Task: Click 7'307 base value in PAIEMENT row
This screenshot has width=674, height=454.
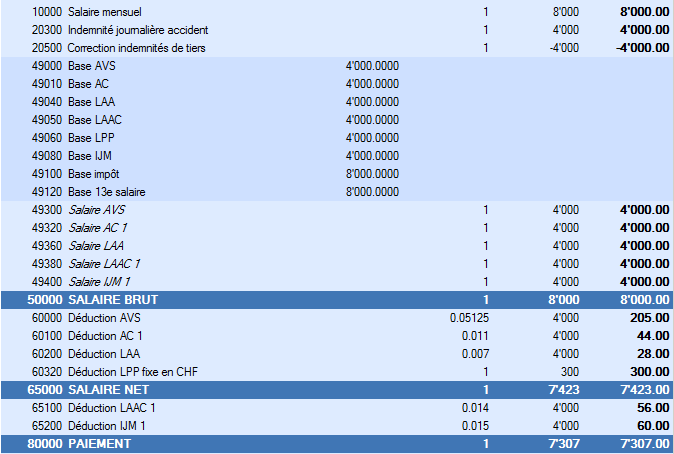Action: coord(564,444)
